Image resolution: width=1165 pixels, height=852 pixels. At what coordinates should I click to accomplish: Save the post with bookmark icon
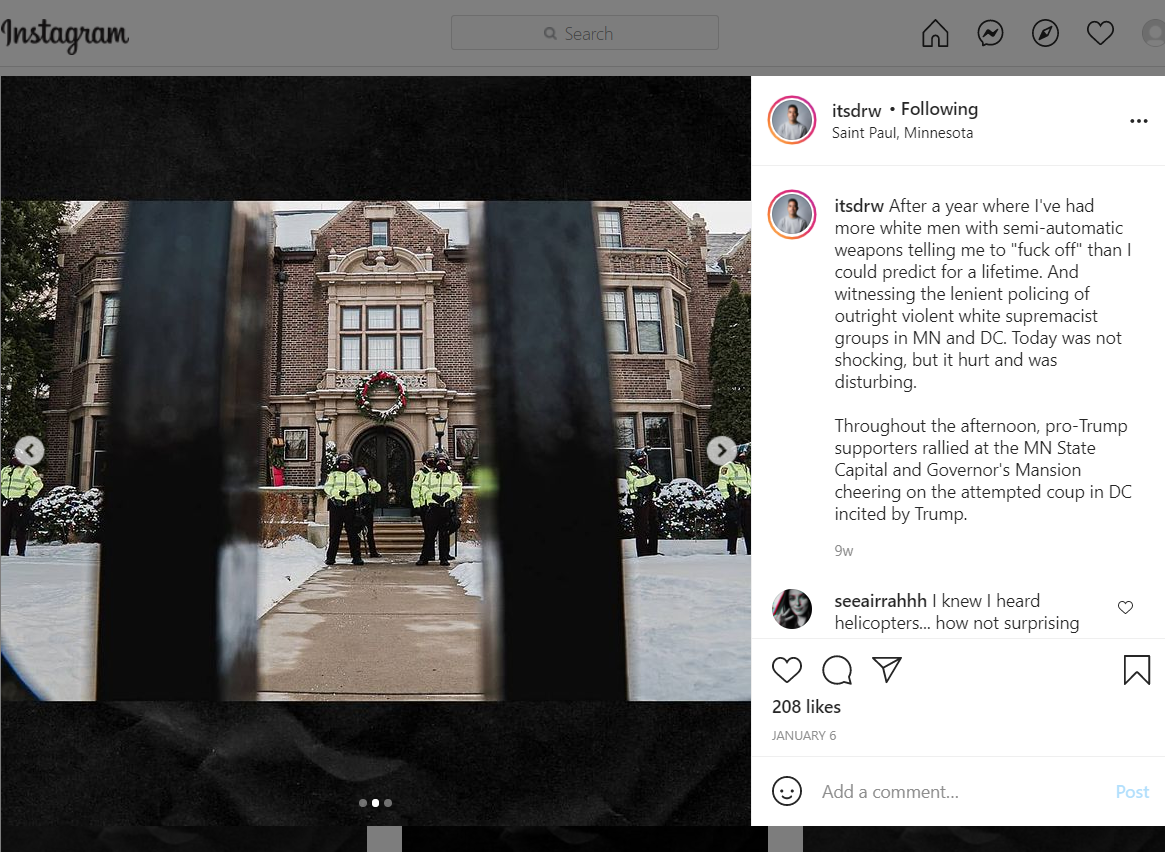pos(1136,670)
